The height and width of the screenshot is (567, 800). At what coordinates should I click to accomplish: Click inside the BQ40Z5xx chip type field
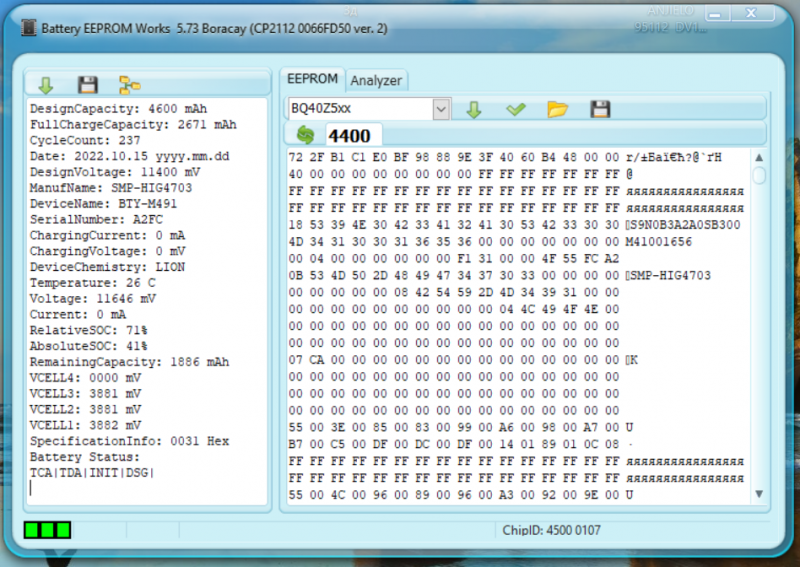click(358, 108)
